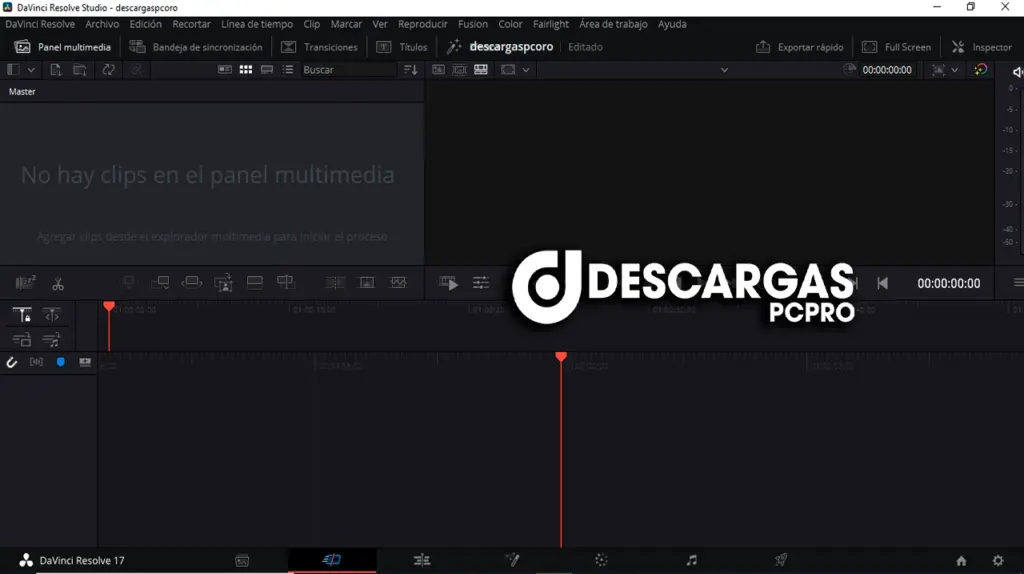Open the Project Manager home icon

pyautogui.click(x=961, y=560)
